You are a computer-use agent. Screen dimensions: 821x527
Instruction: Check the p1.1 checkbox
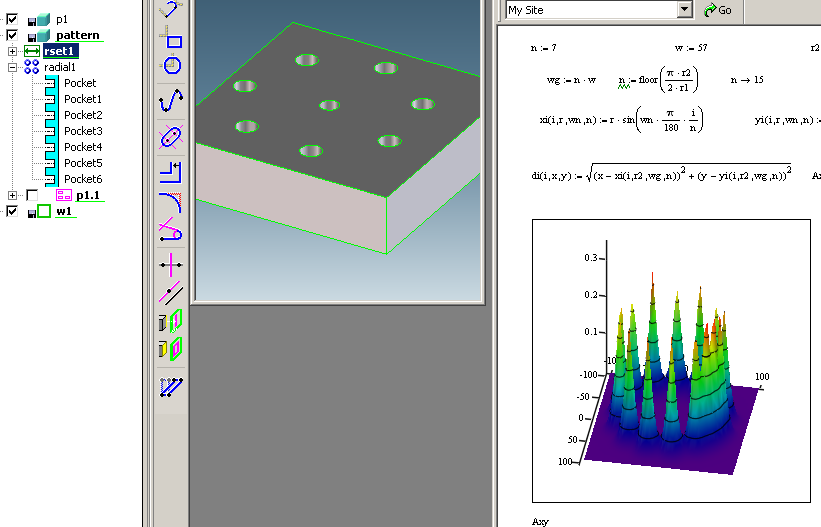(x=32, y=195)
